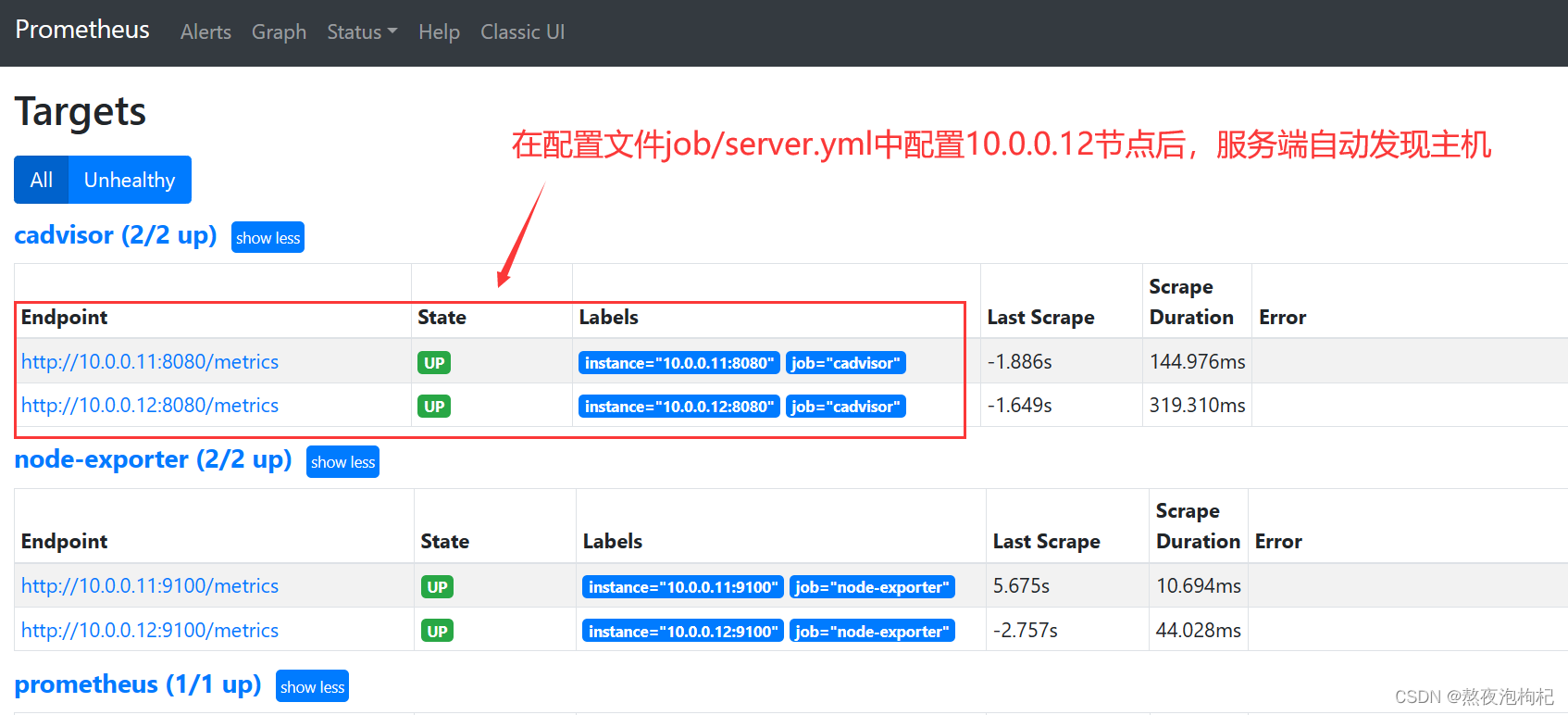This screenshot has height=715, width=1568.
Task: Click Labels column header in node-exporter table
Action: click(x=613, y=542)
